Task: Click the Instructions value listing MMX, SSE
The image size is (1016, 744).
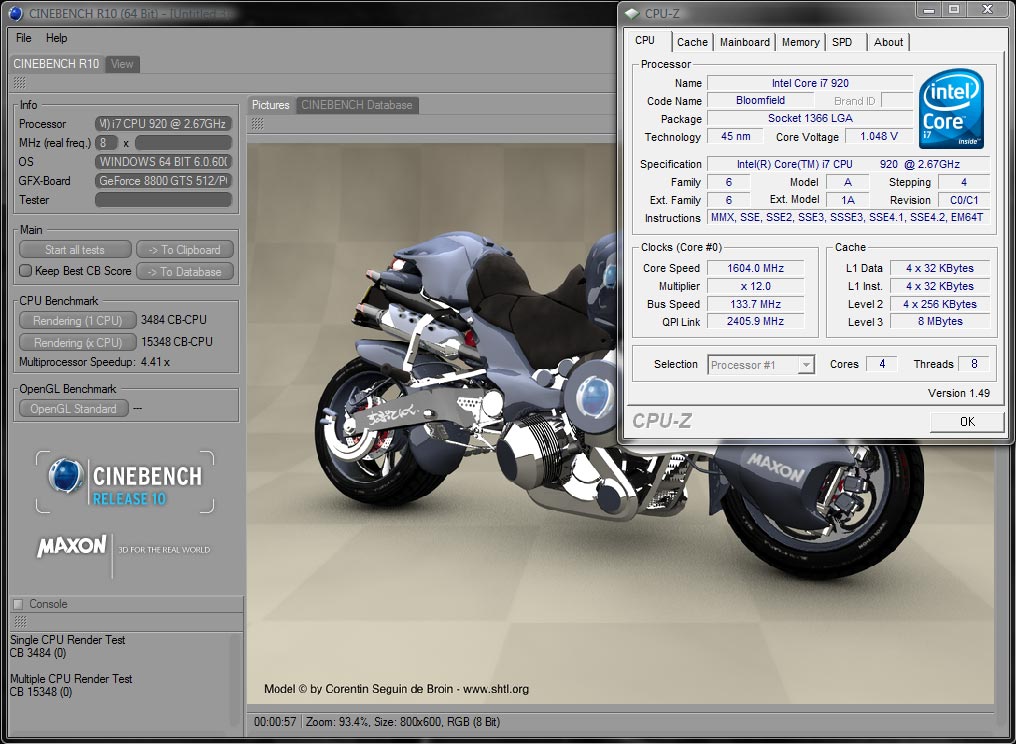Action: coord(848,218)
